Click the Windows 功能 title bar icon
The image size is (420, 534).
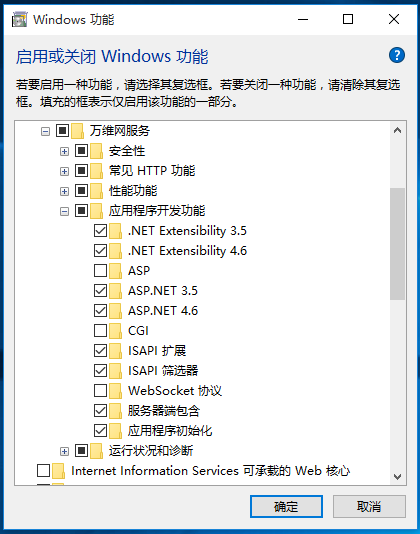tap(19, 19)
